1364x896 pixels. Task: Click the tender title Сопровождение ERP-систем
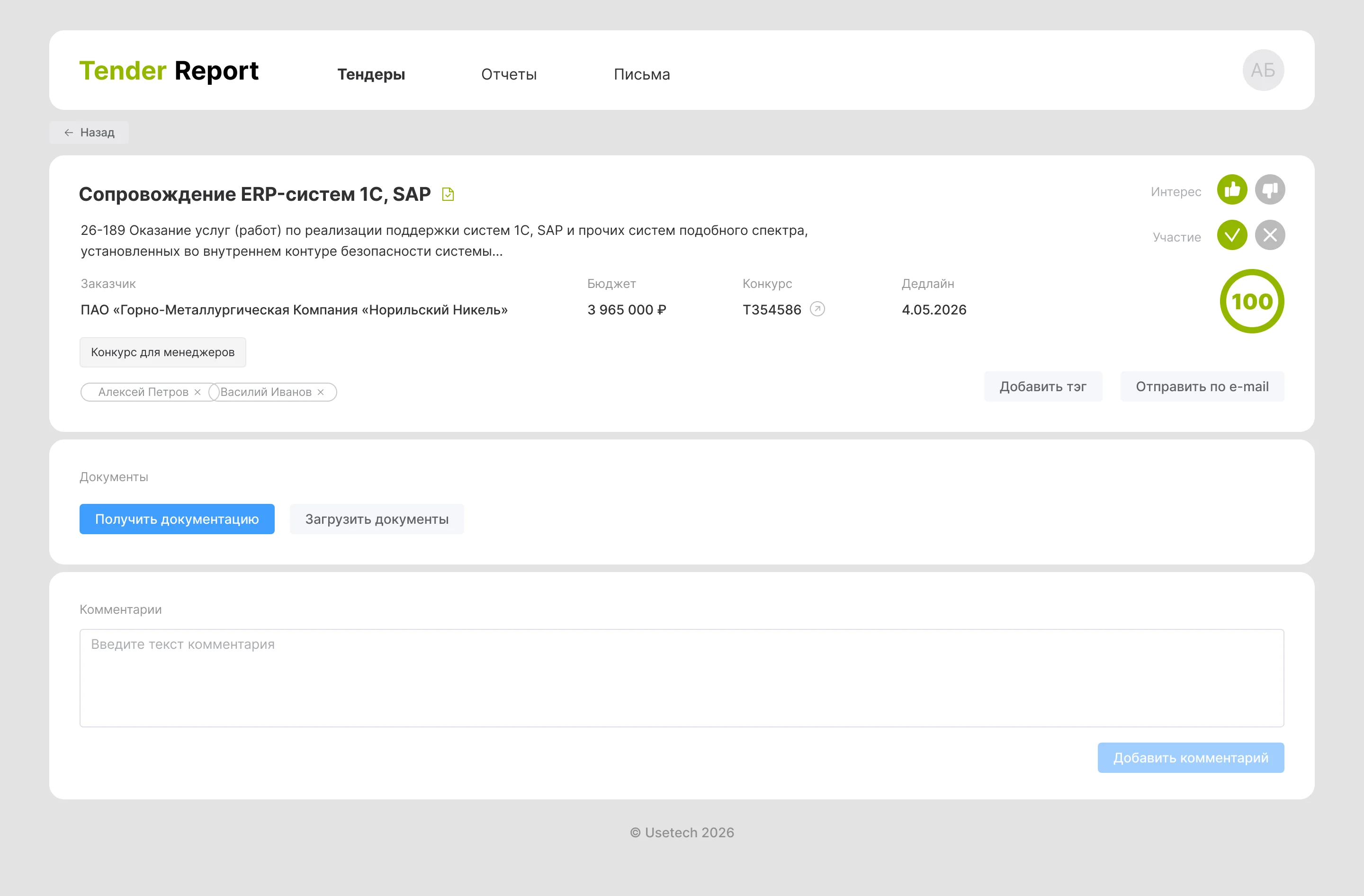254,194
